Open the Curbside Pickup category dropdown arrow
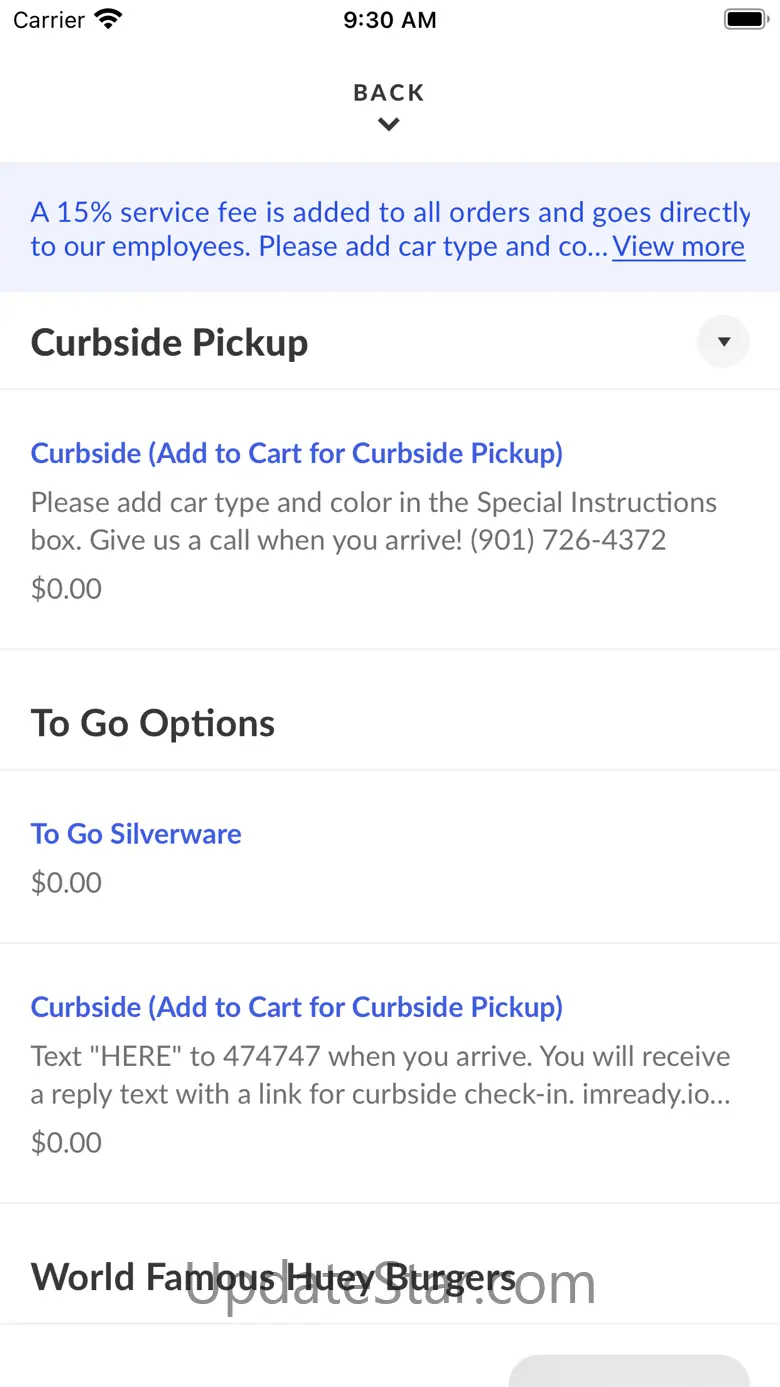 [x=723, y=342]
